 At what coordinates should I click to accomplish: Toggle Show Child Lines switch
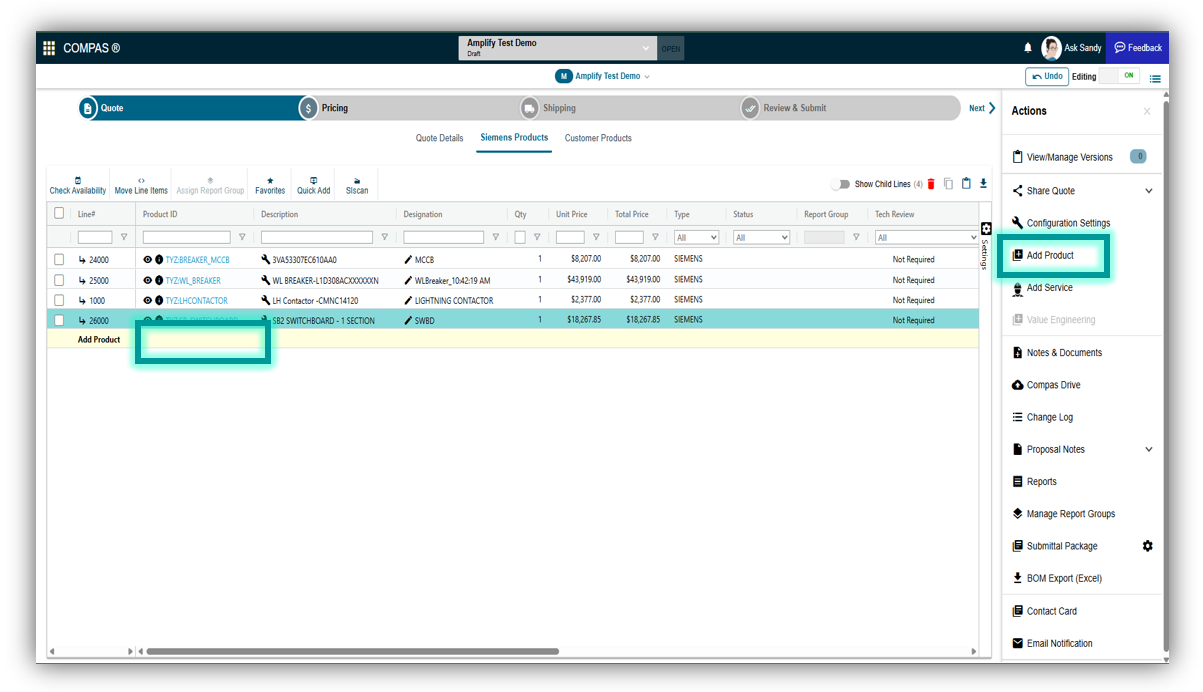click(x=840, y=184)
